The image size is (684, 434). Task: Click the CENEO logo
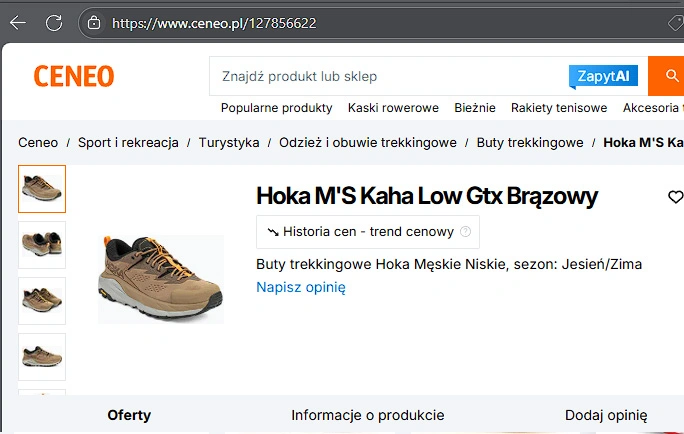(74, 76)
